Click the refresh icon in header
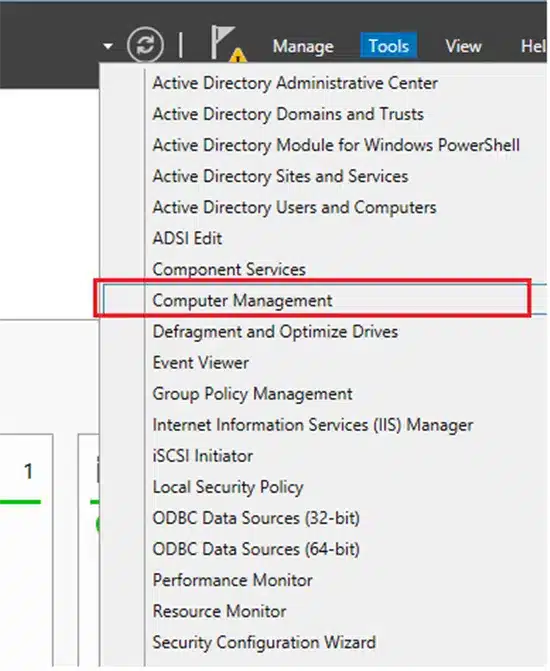550x671 pixels. pos(145,45)
